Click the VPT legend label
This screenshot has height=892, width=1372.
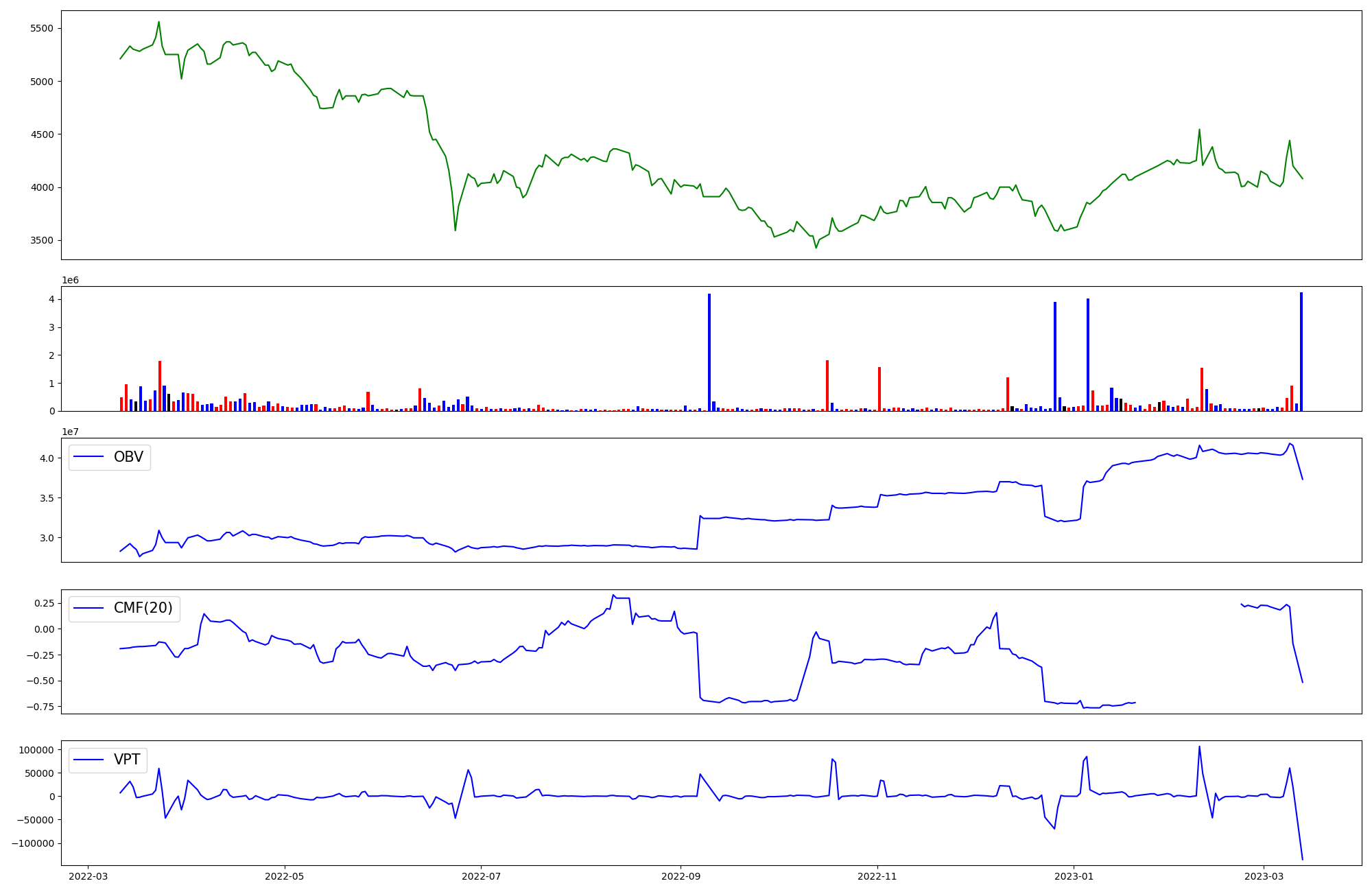[127, 760]
